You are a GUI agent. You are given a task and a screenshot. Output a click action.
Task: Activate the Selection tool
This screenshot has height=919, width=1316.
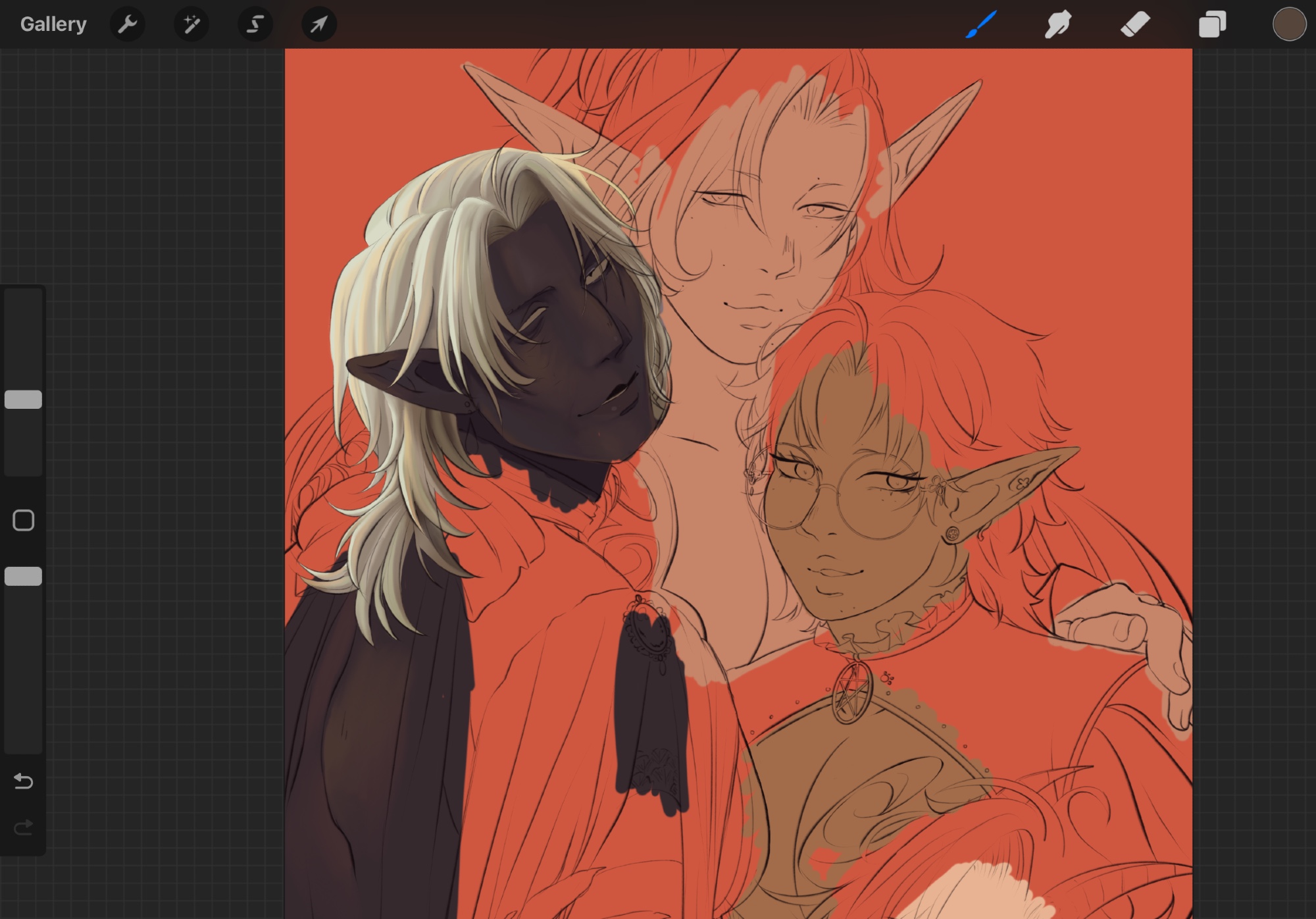click(255, 24)
